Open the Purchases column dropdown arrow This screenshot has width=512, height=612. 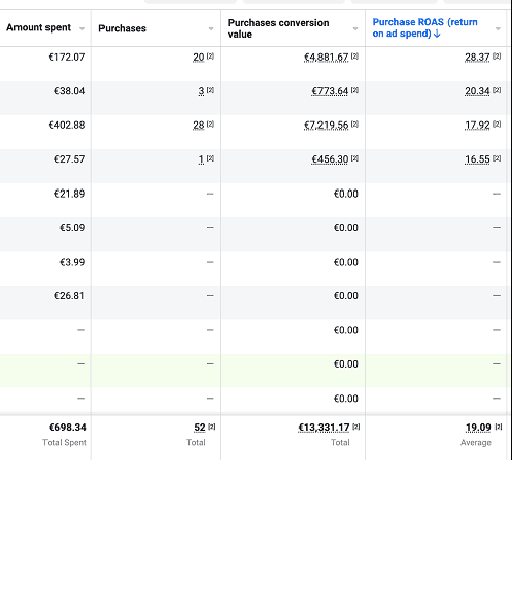211,28
